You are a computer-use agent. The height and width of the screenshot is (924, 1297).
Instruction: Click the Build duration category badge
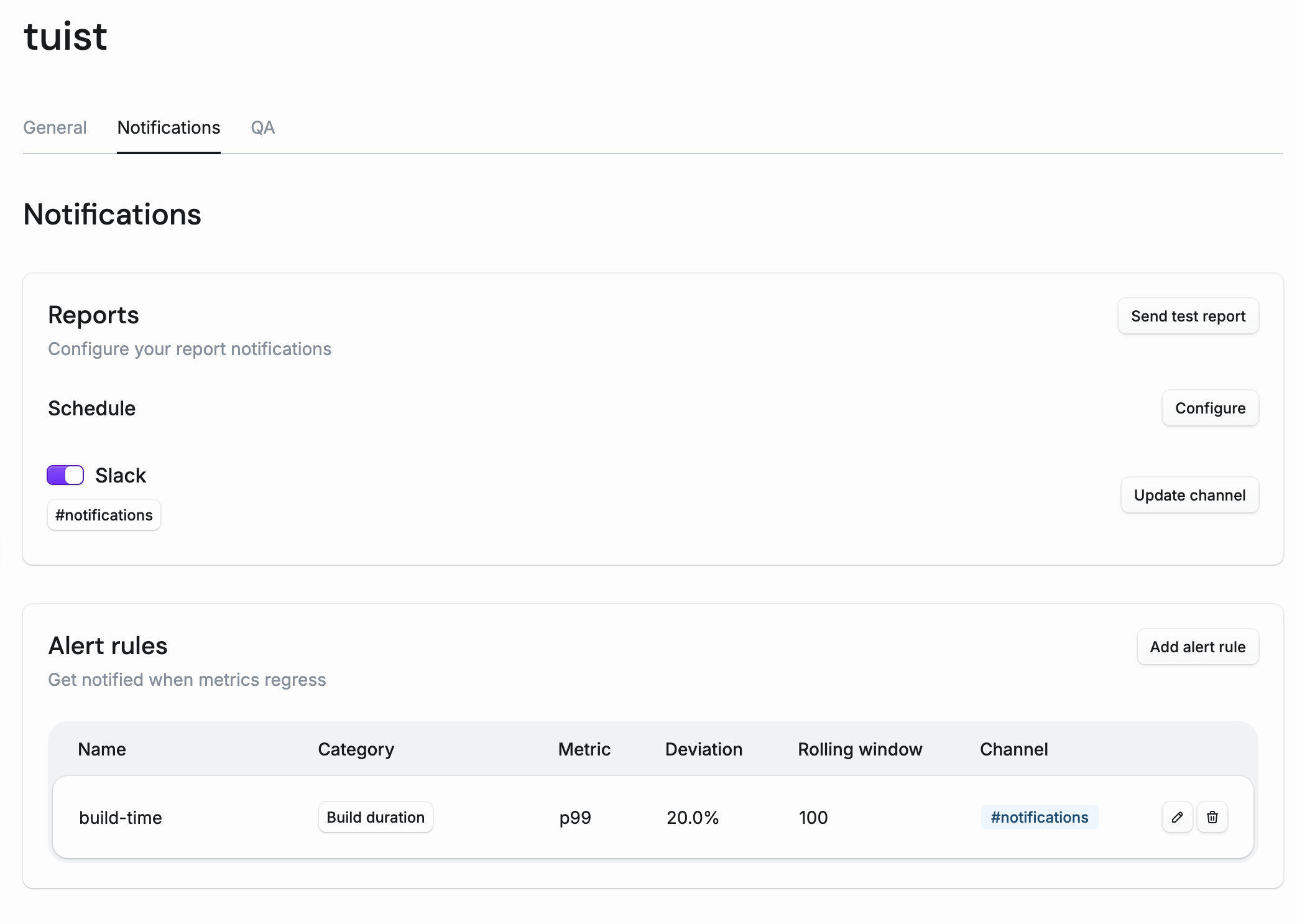click(x=376, y=817)
